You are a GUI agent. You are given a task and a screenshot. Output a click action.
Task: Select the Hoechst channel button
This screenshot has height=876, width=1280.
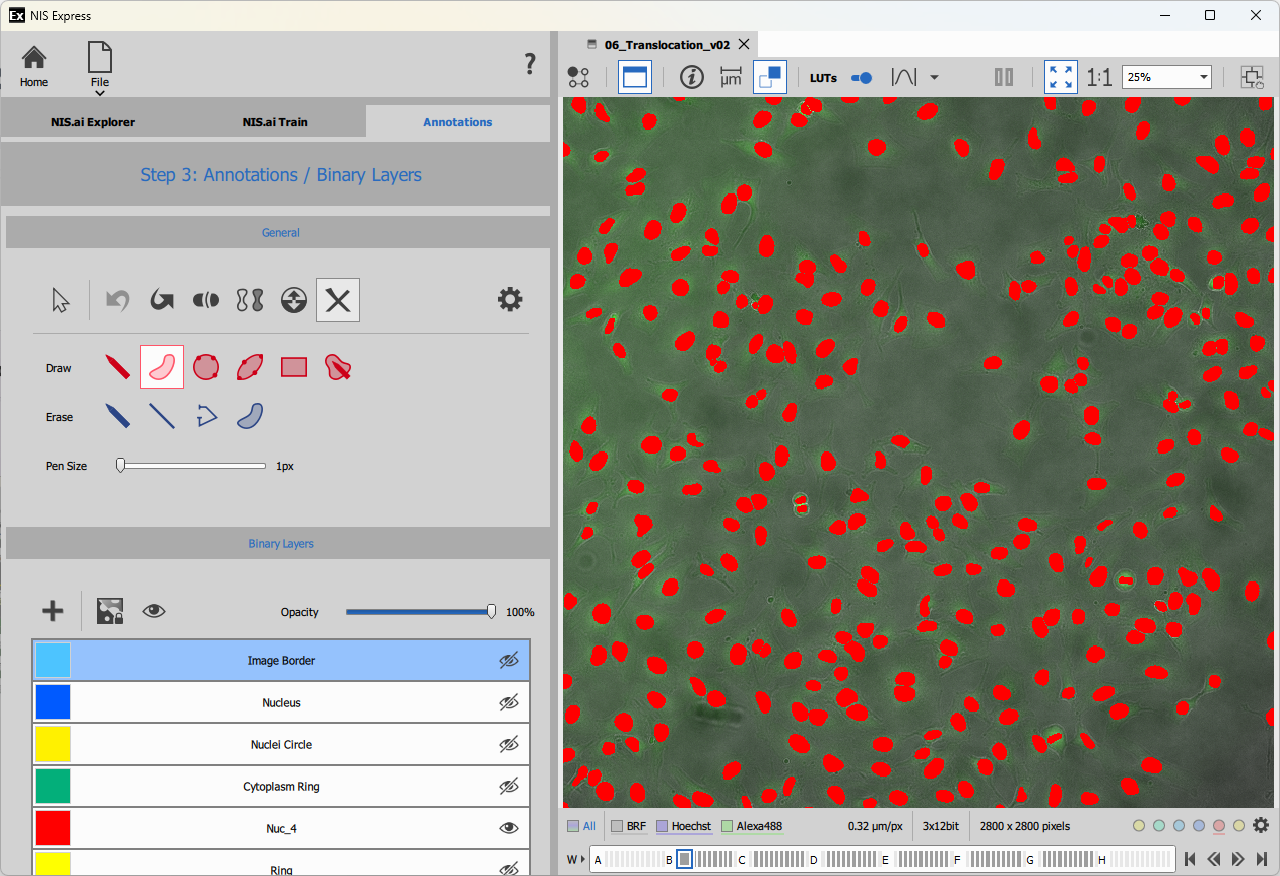684,826
